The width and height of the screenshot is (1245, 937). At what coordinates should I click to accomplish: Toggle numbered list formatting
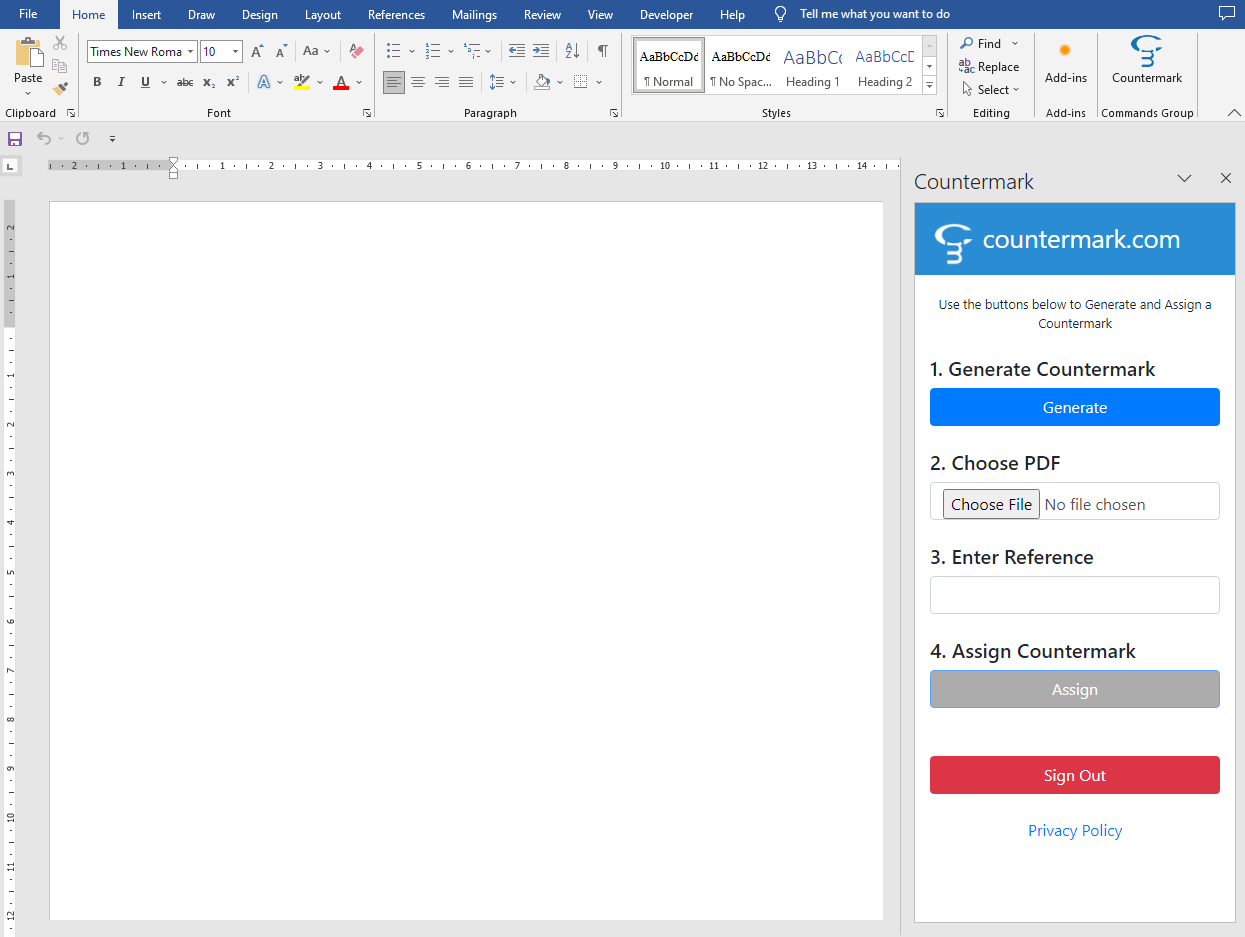click(433, 51)
